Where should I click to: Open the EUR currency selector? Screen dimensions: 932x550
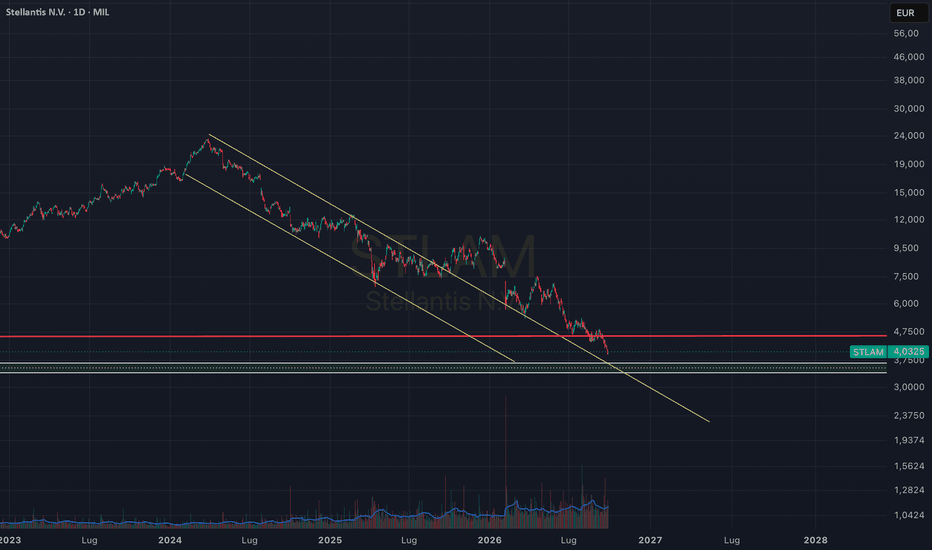point(908,12)
